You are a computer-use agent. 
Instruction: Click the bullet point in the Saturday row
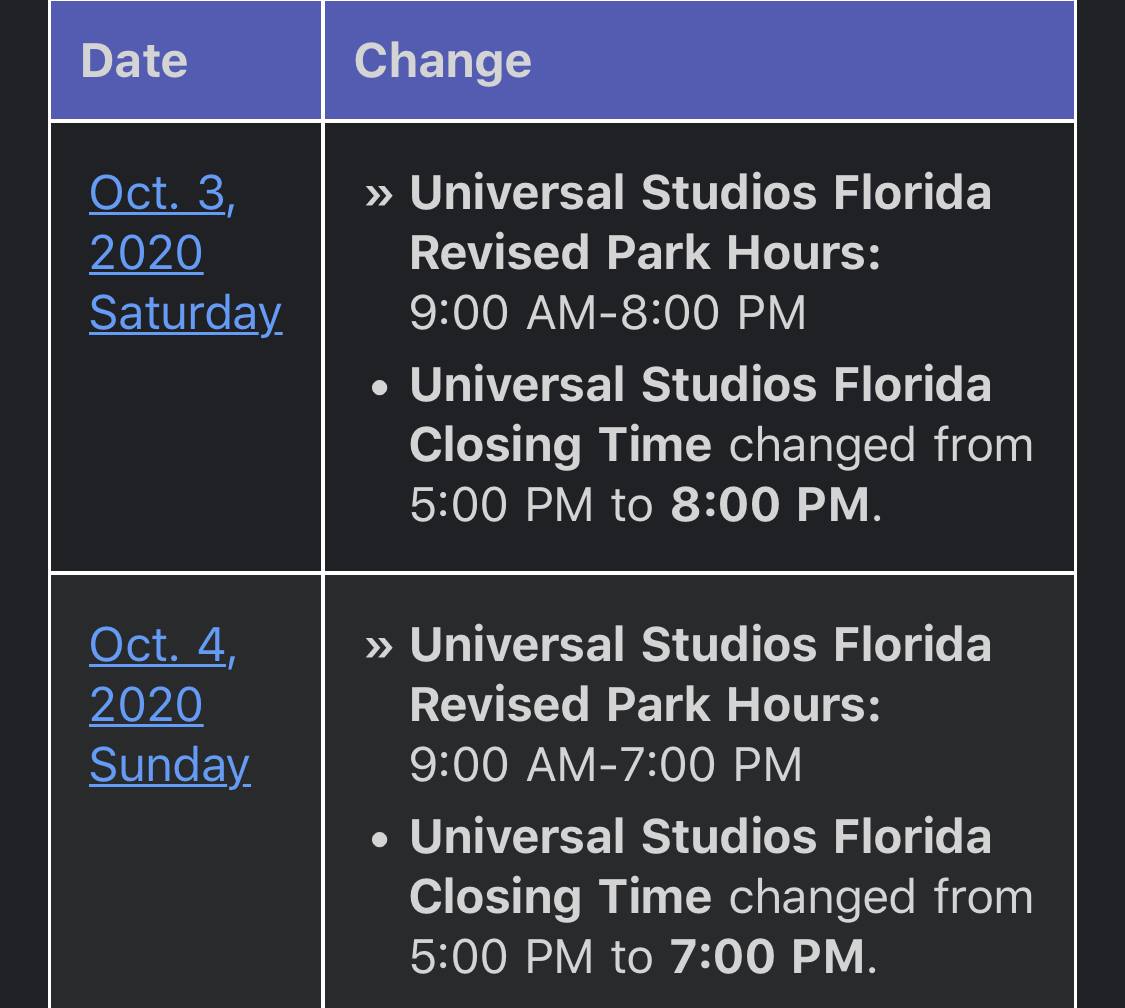379,388
